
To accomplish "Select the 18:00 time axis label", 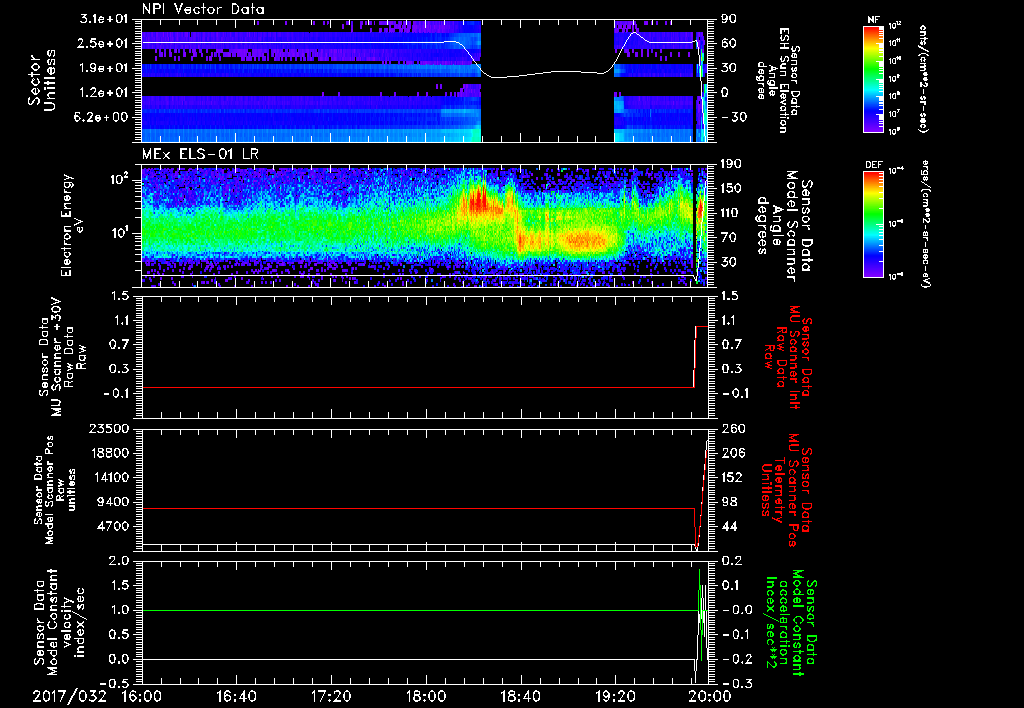I will [425, 696].
